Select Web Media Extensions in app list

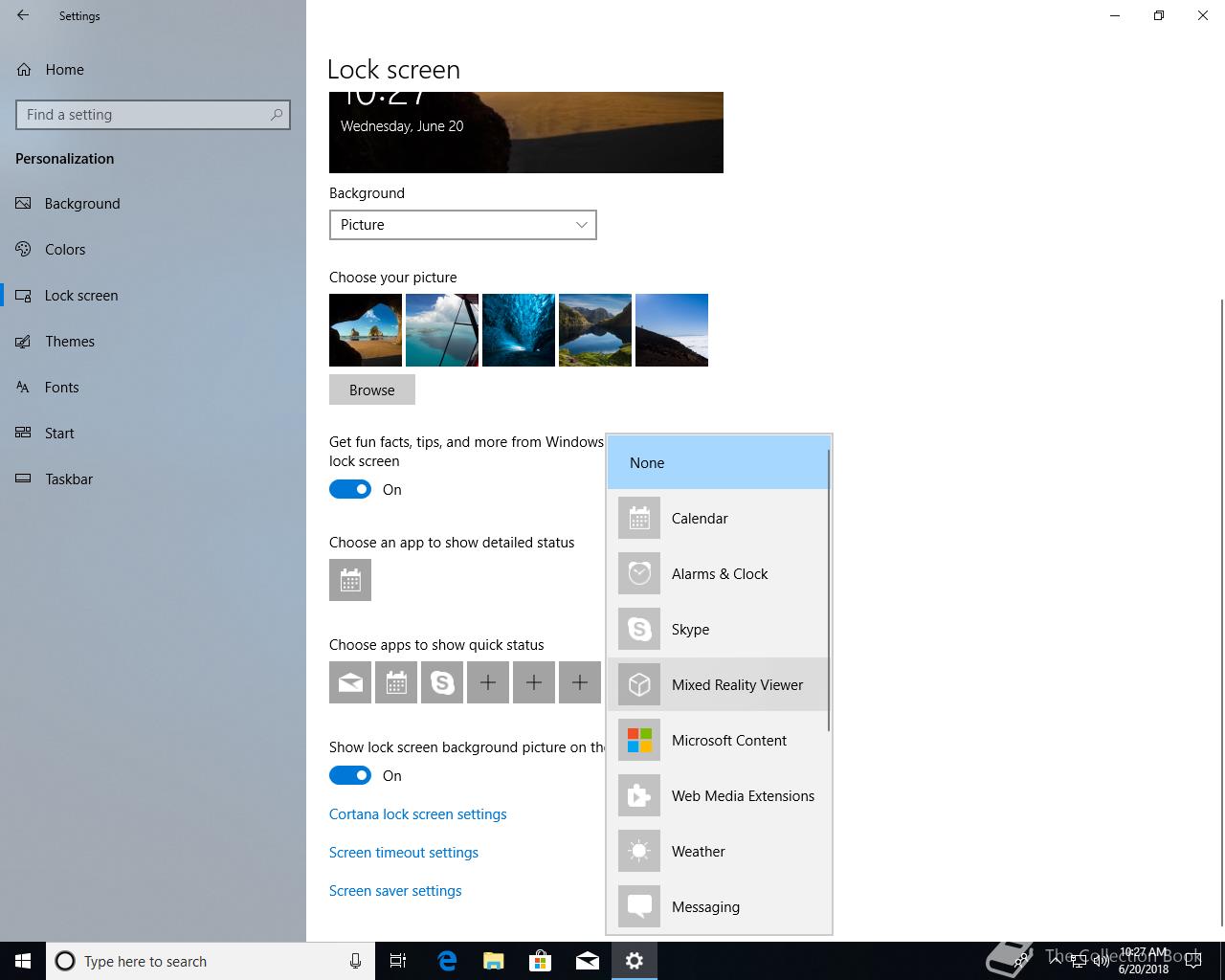click(x=718, y=796)
